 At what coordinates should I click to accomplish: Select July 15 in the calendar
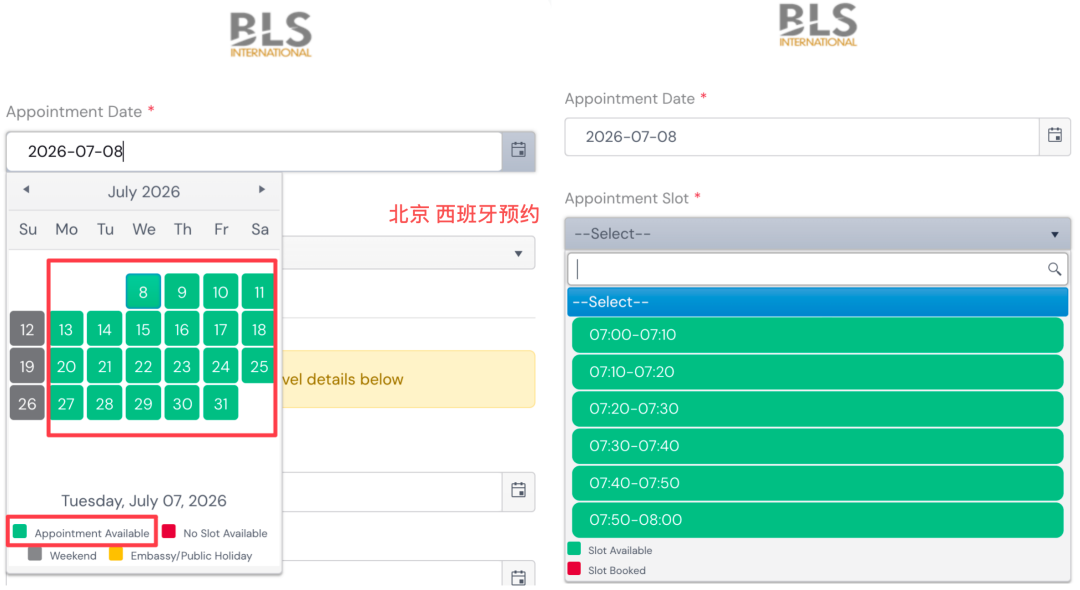pos(143,329)
